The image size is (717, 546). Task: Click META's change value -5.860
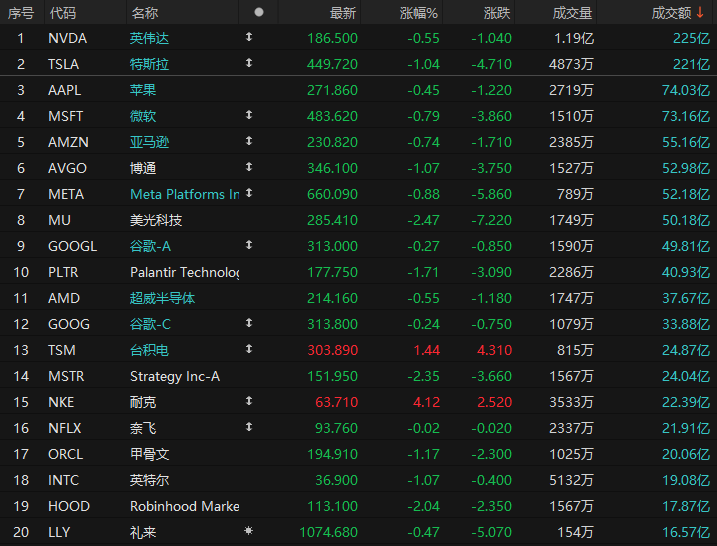492,194
